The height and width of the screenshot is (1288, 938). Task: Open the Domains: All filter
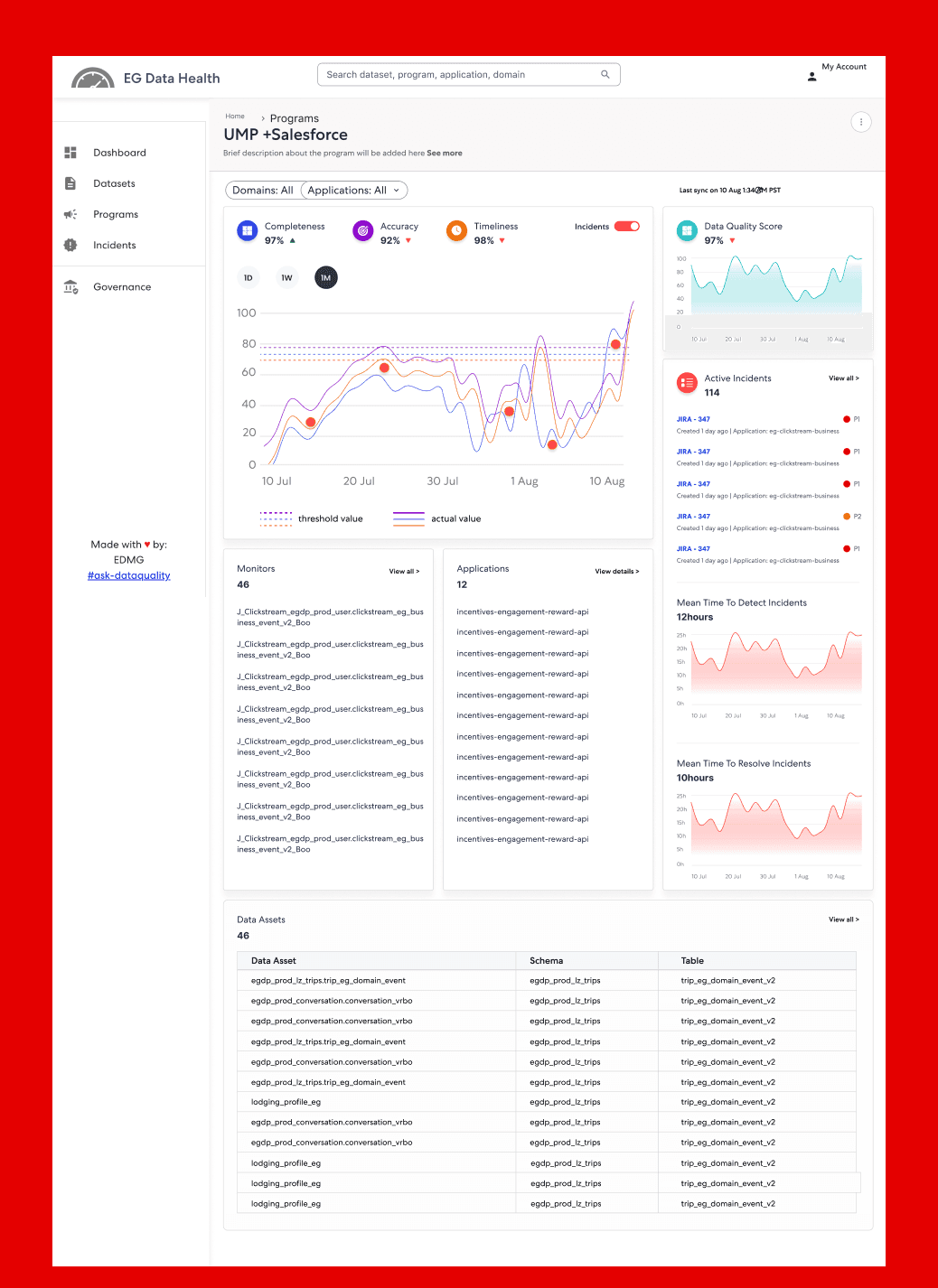262,191
